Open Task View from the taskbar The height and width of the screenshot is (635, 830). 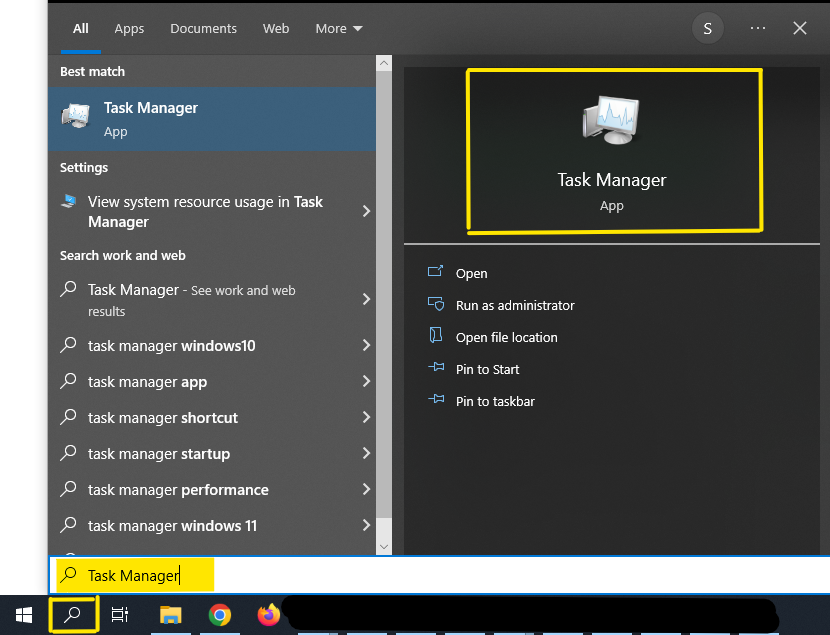point(120,615)
